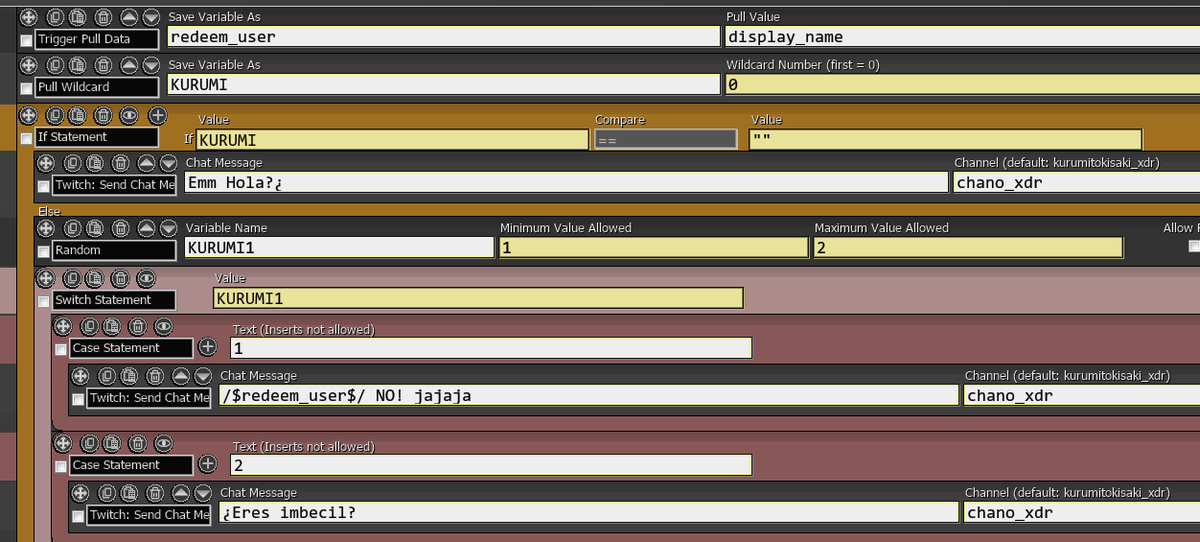Open the Trigger Pull Data command selector
This screenshot has height=542, width=1200.
click(96, 39)
